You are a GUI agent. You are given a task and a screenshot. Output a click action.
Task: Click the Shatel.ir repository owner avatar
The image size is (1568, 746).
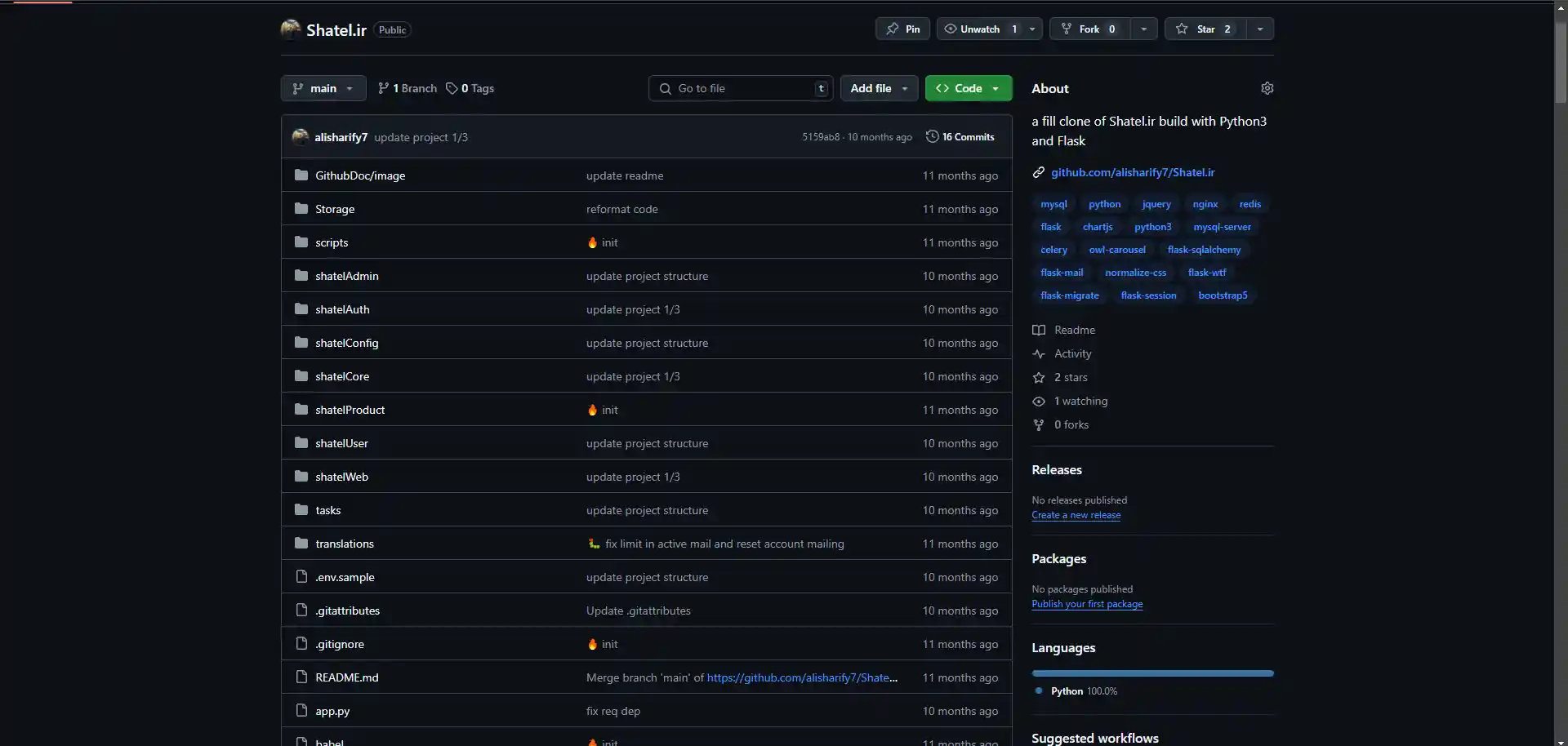pos(291,29)
